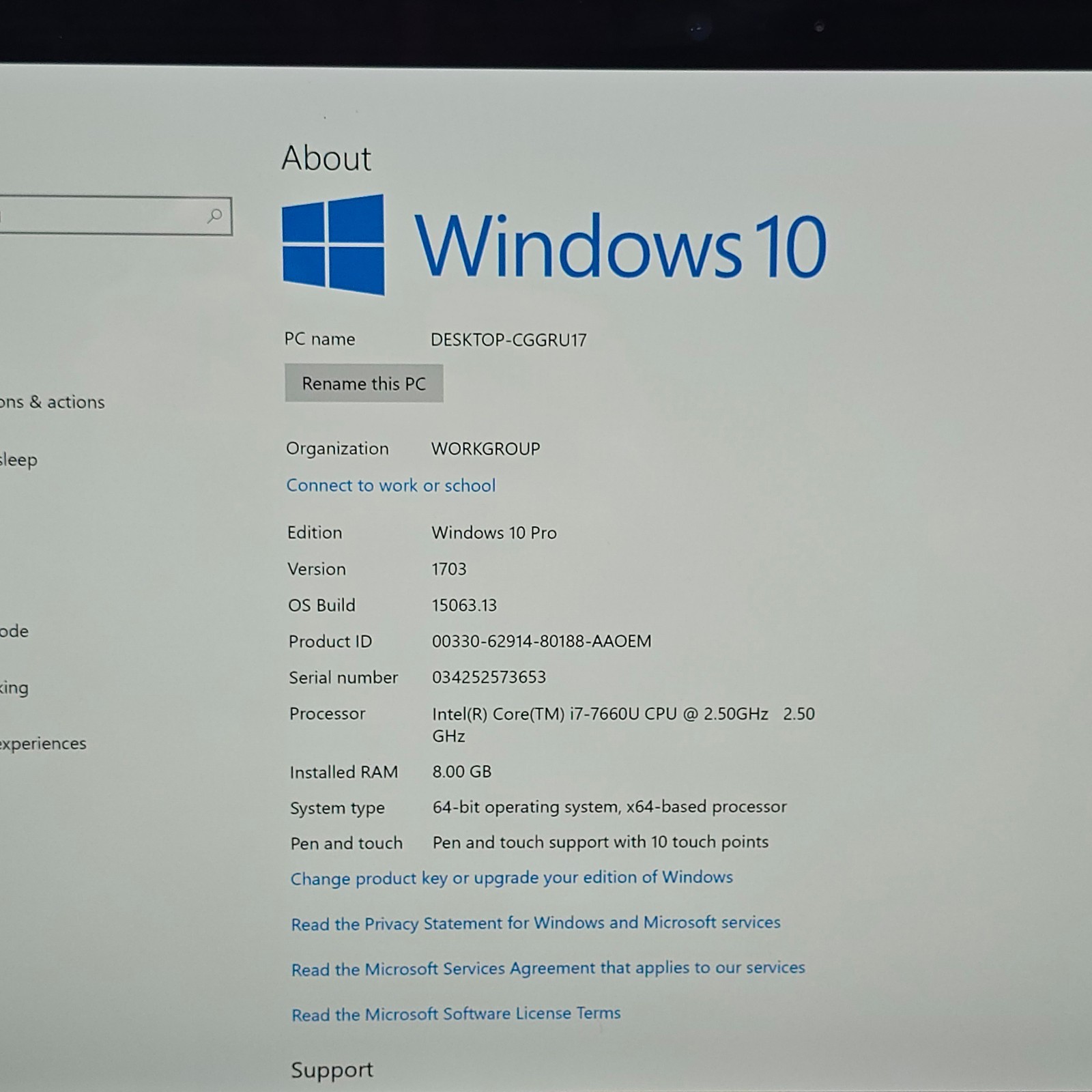
Task: Open Change product key or upgrade link
Action: pyautogui.click(x=512, y=878)
